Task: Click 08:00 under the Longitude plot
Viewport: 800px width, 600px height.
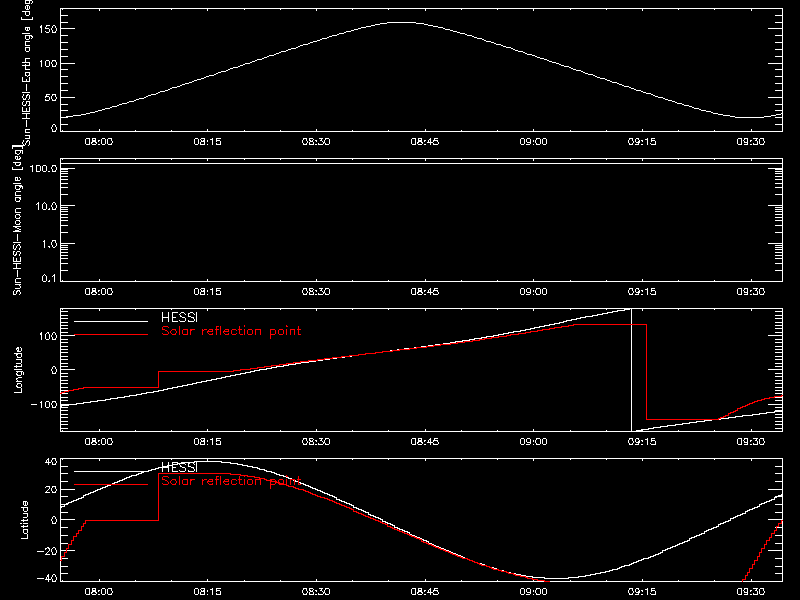Action: (x=98, y=442)
